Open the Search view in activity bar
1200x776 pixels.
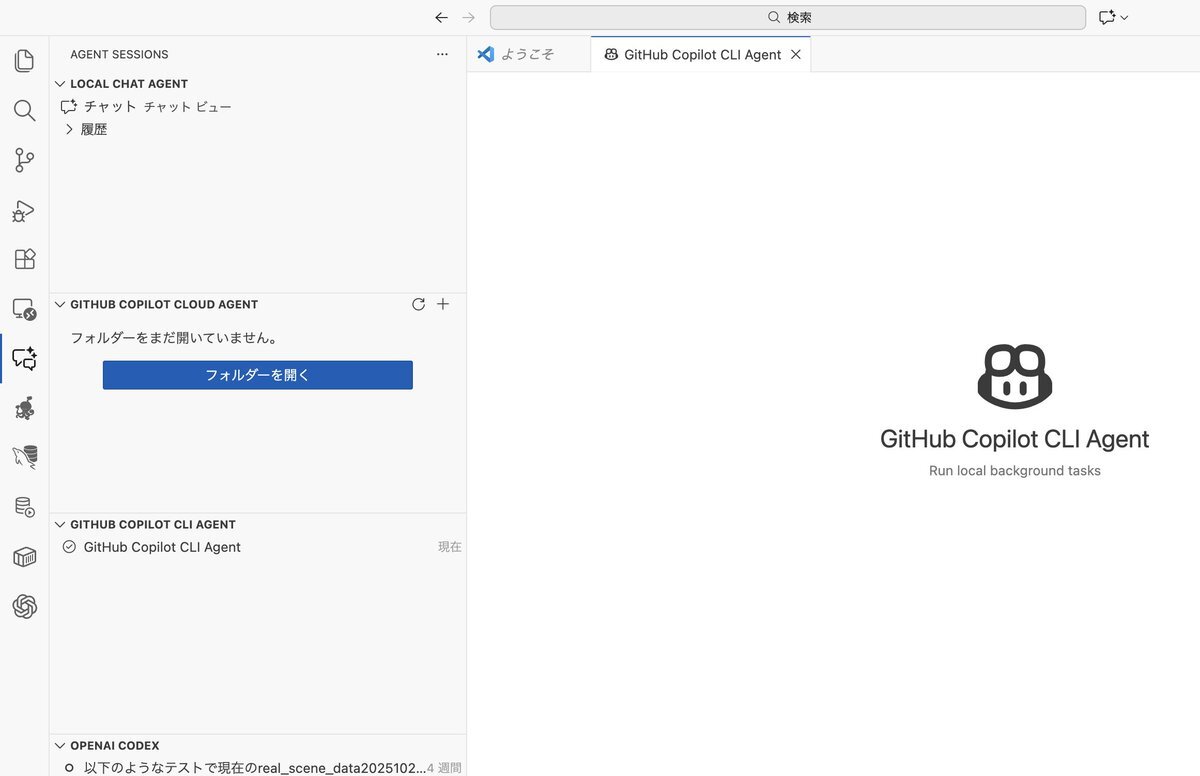point(25,110)
